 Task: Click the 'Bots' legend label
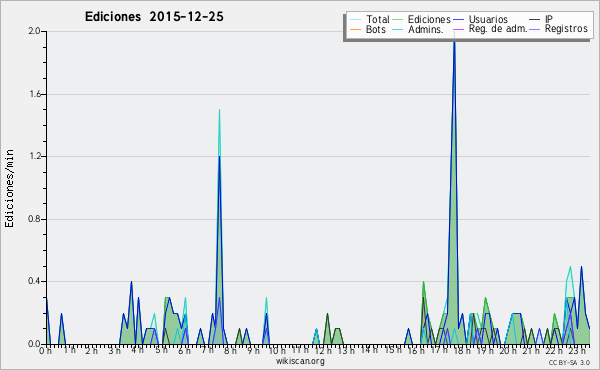coord(376,29)
